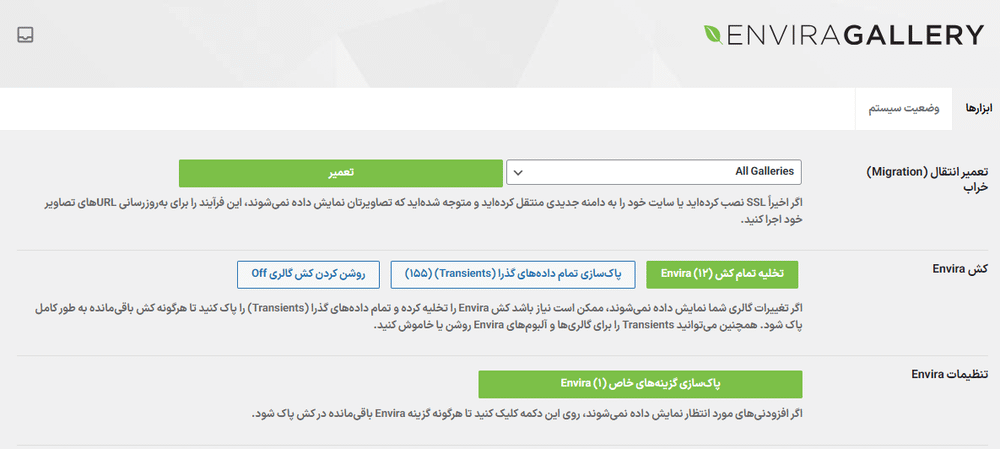Open the inbox notifications icon
The height and width of the screenshot is (449, 1000).
25,35
